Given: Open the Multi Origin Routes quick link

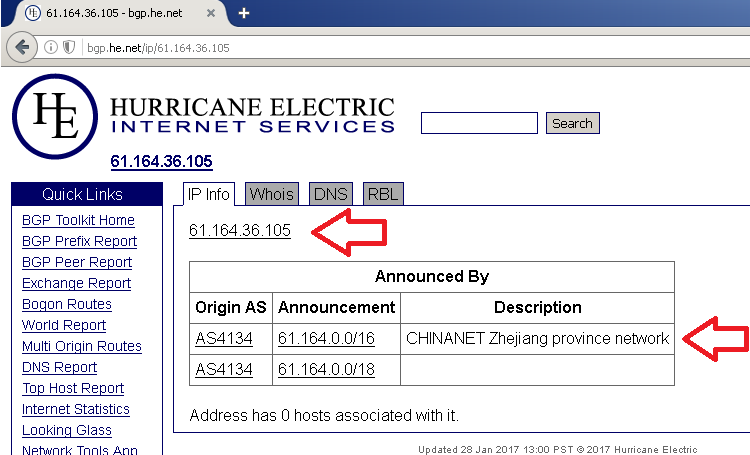Looking at the screenshot, I should click(82, 346).
